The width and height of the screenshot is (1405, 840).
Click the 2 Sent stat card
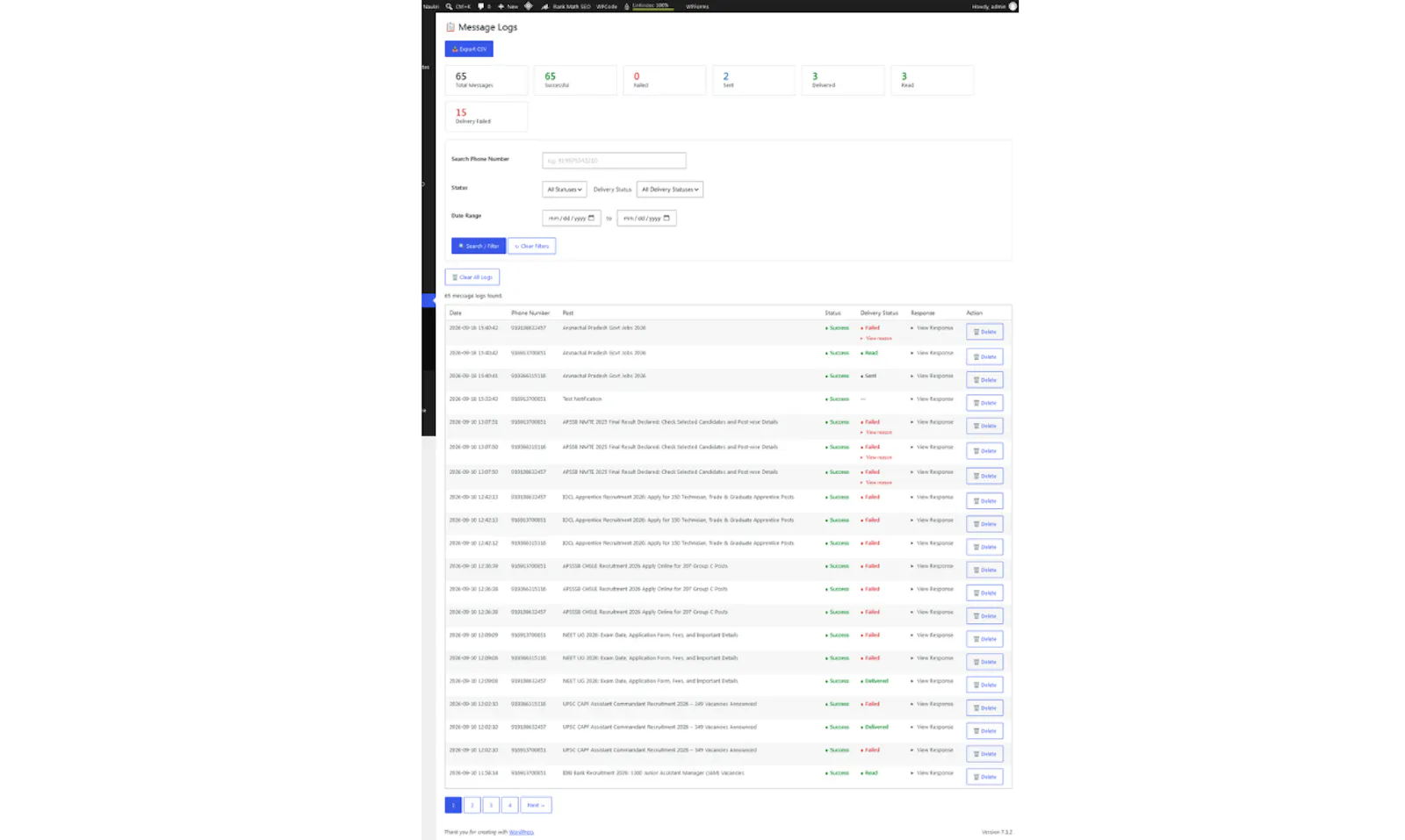[x=753, y=80]
